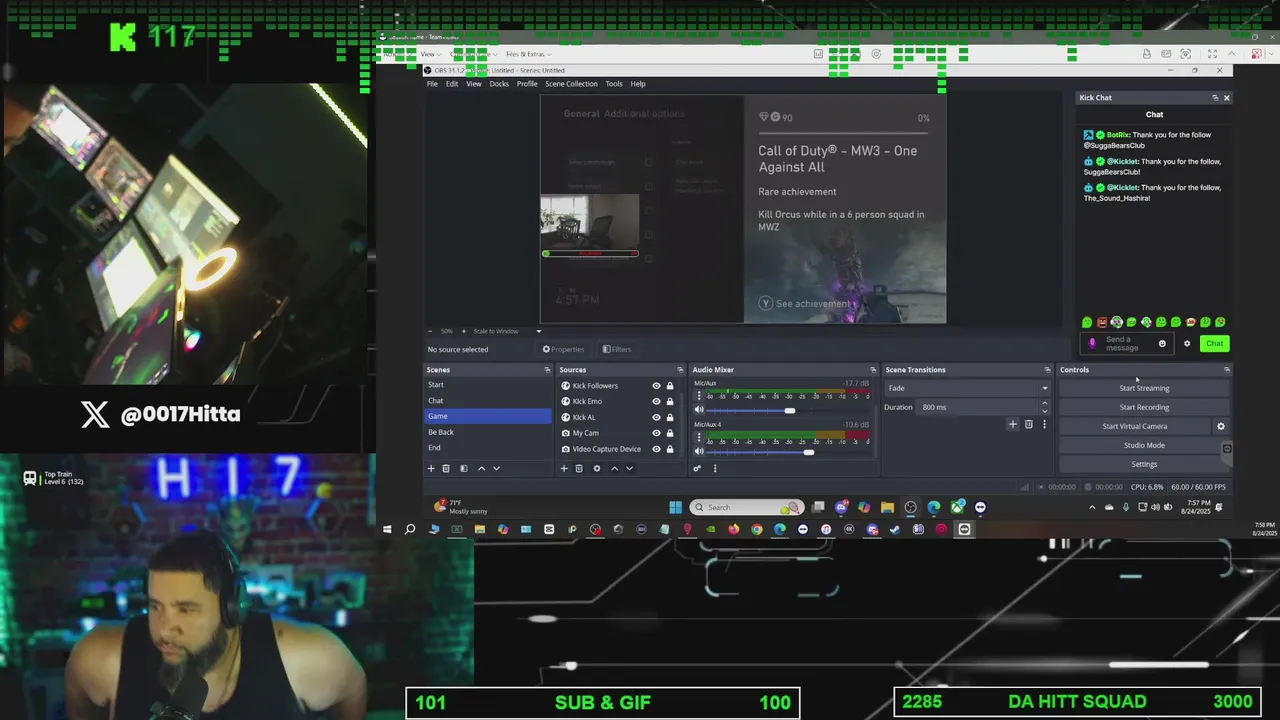Increase the transition duration with the up arrow
1280x720 pixels.
(x=1045, y=404)
